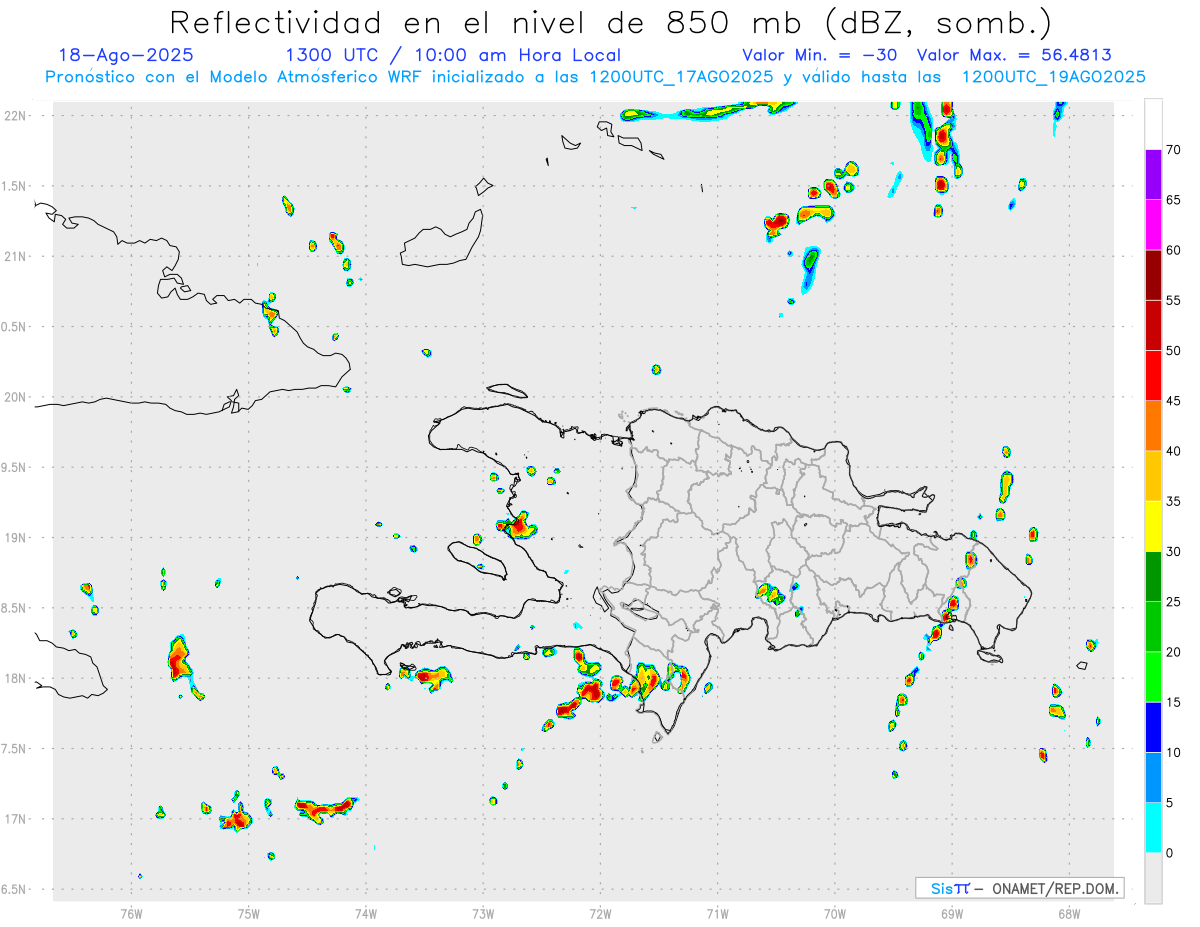
Task: Click the bright green 15–20 dBZ band
Action: point(1153,677)
